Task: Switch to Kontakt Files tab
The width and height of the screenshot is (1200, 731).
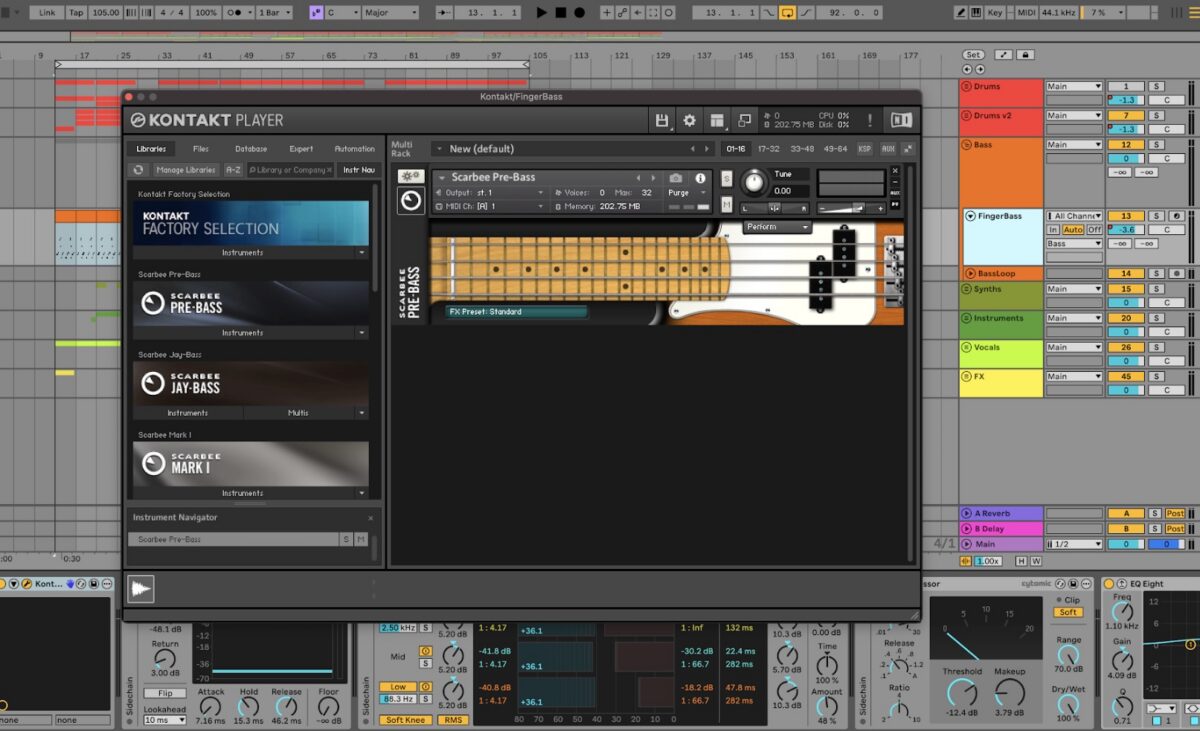Action: tap(201, 149)
